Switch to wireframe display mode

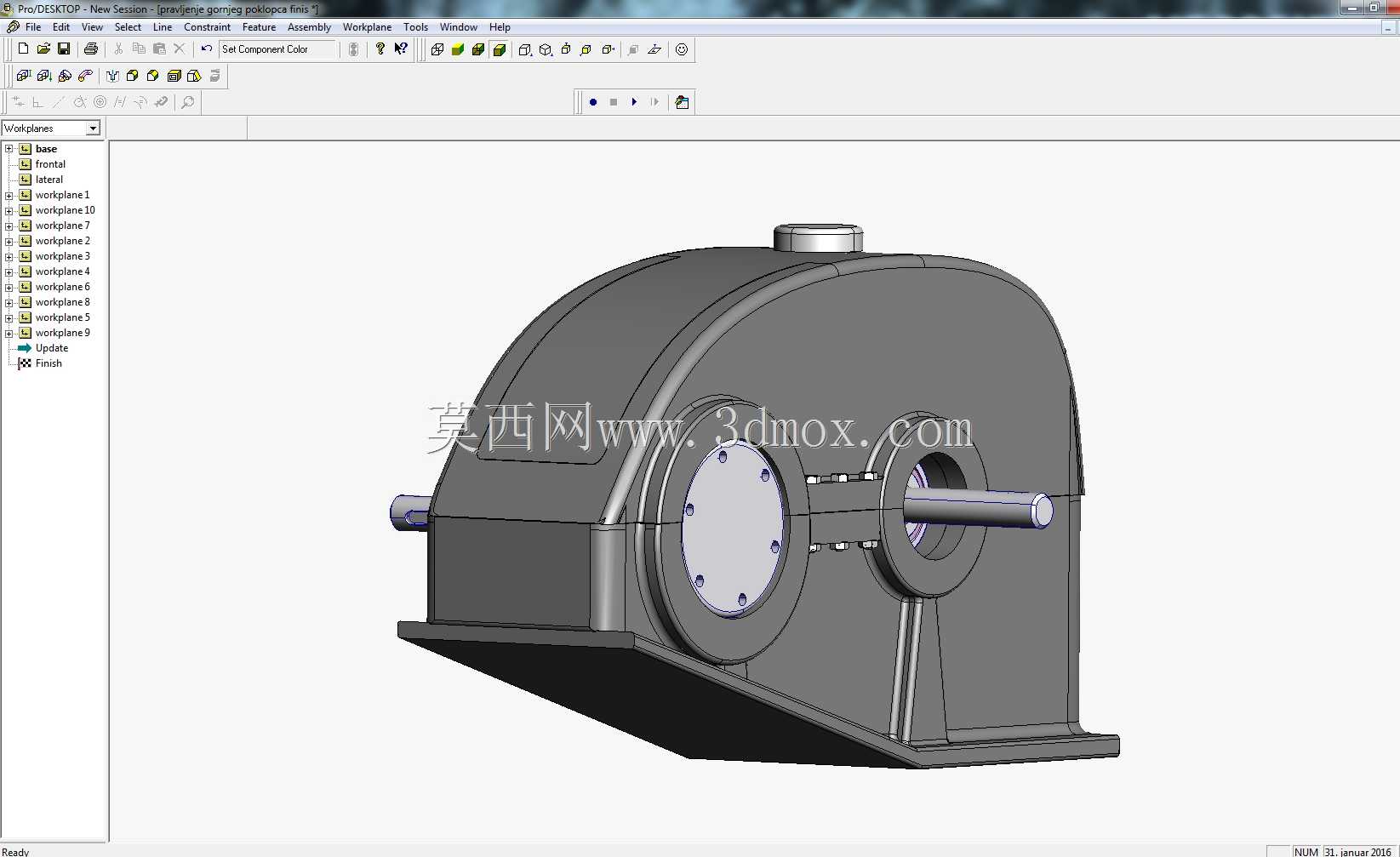pyautogui.click(x=437, y=49)
